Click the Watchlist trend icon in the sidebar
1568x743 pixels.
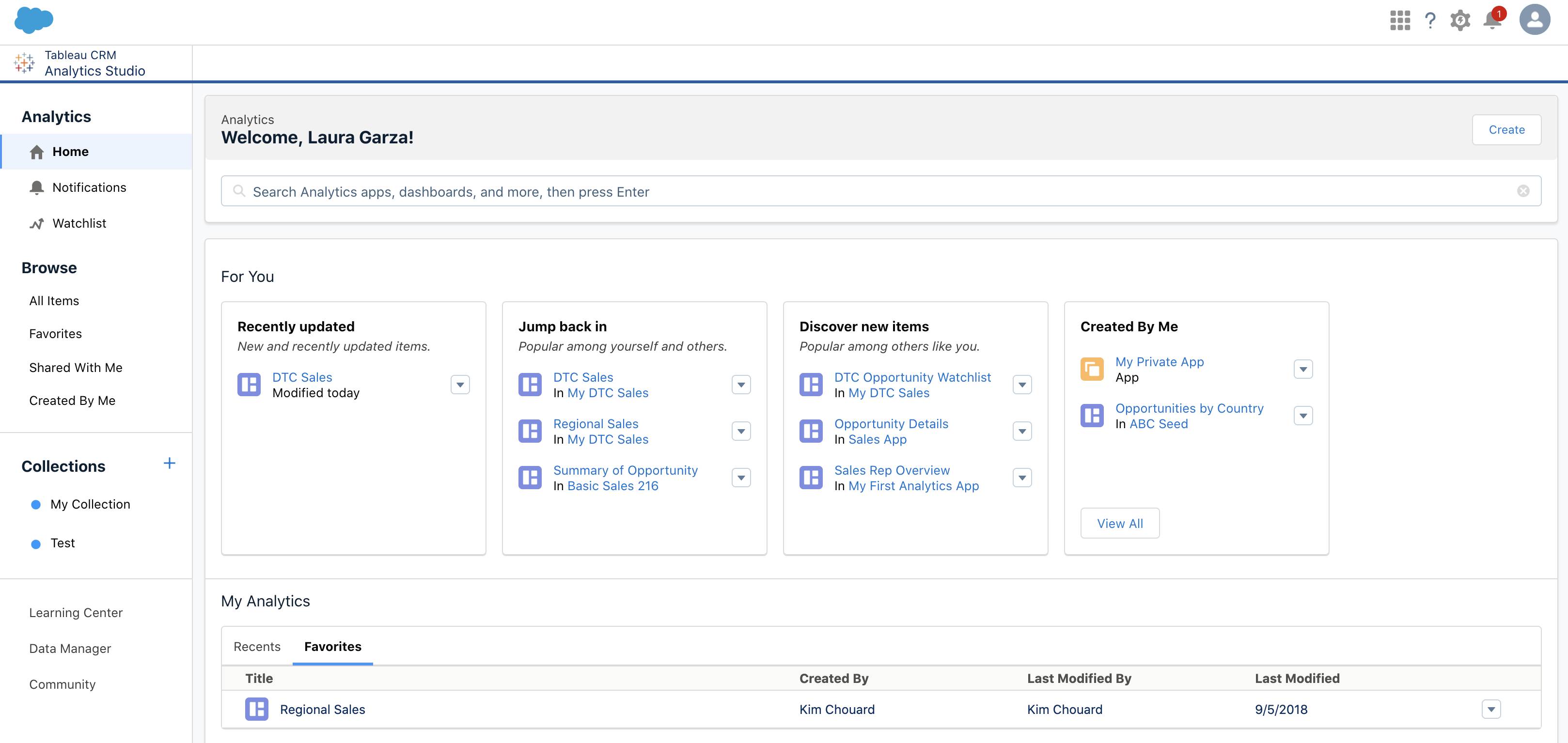[x=36, y=224]
